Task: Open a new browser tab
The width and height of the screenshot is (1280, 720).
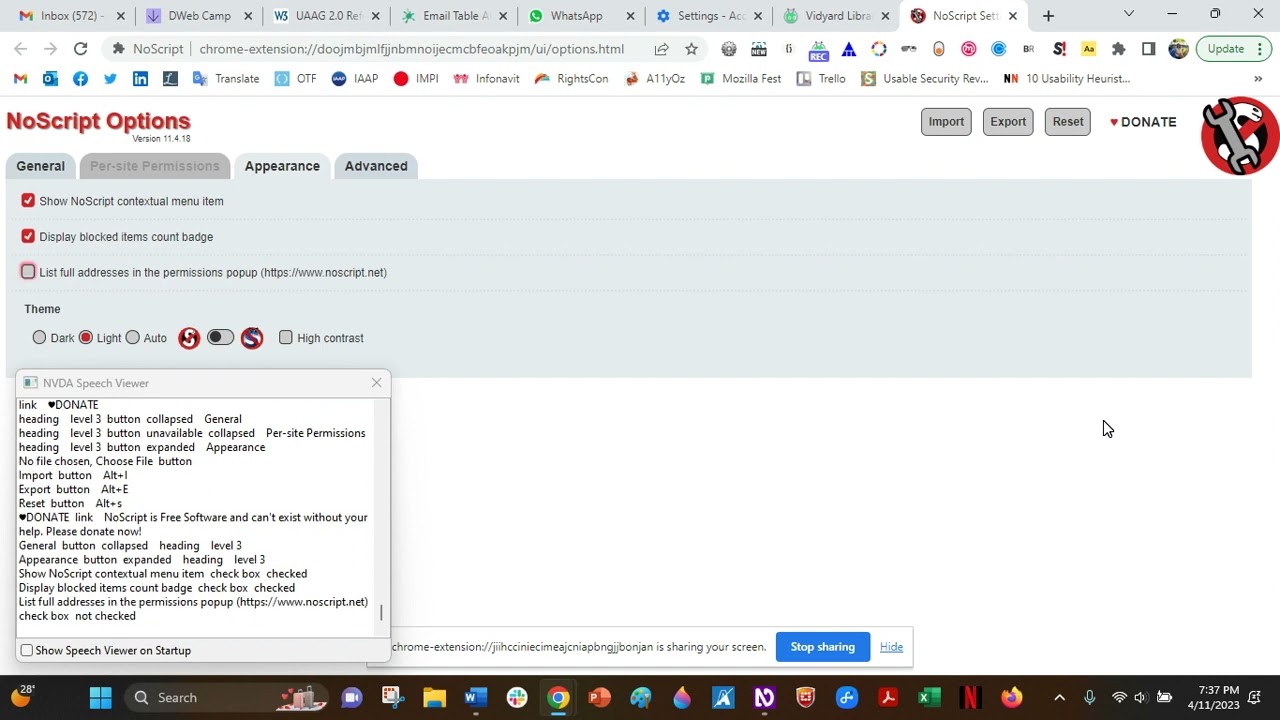Action: pos(1048,16)
